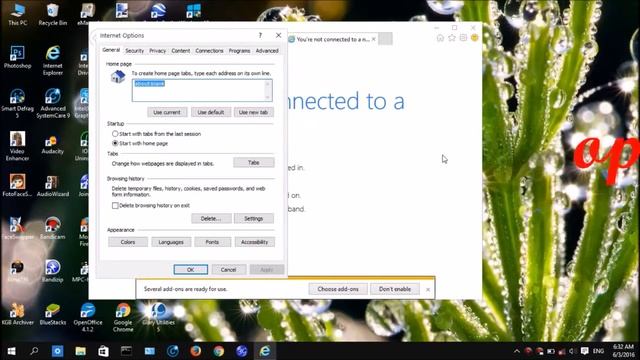Switch to the Programs tab
This screenshot has width=640, height=360.
pos(239,51)
